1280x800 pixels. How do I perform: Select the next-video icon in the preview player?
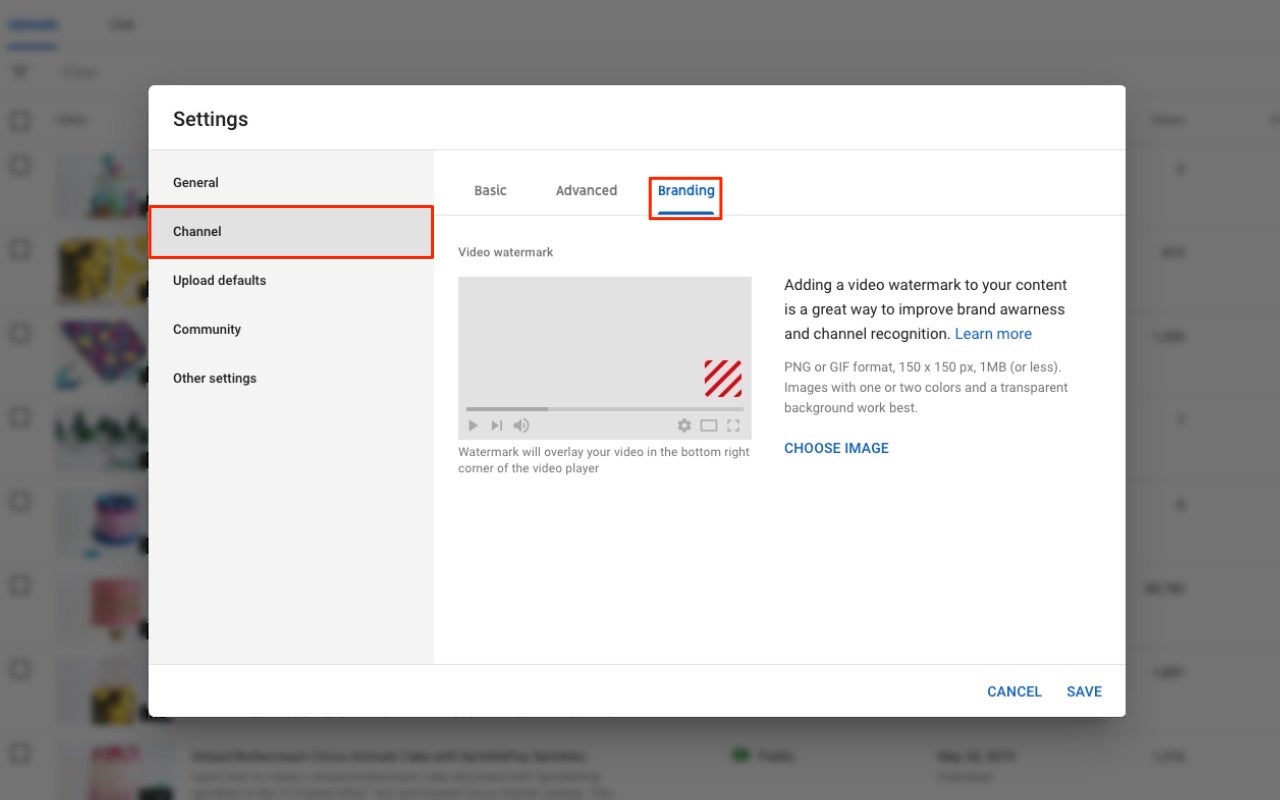coord(497,425)
